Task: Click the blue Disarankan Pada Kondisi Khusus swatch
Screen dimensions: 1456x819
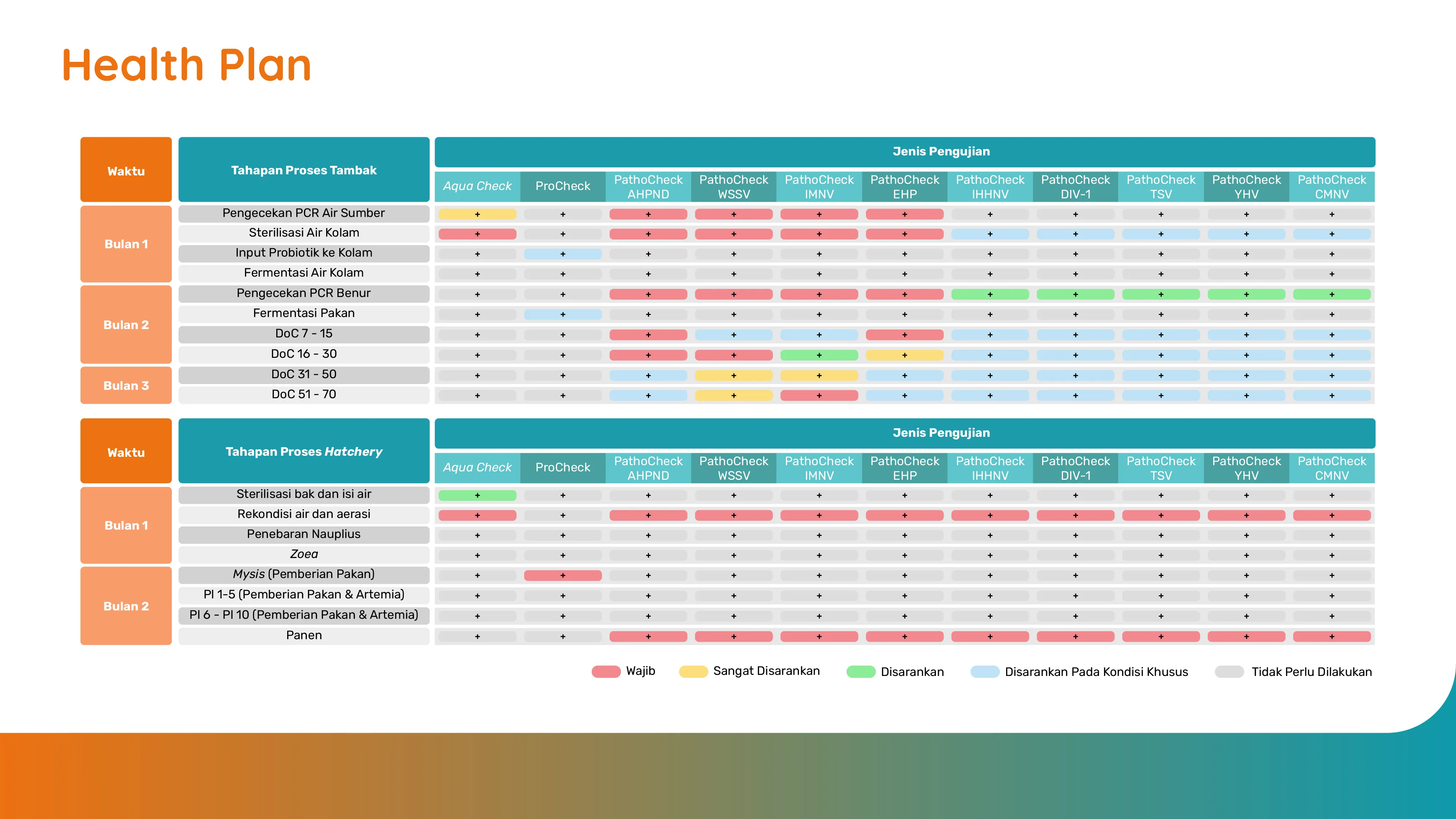Action: pos(985,672)
